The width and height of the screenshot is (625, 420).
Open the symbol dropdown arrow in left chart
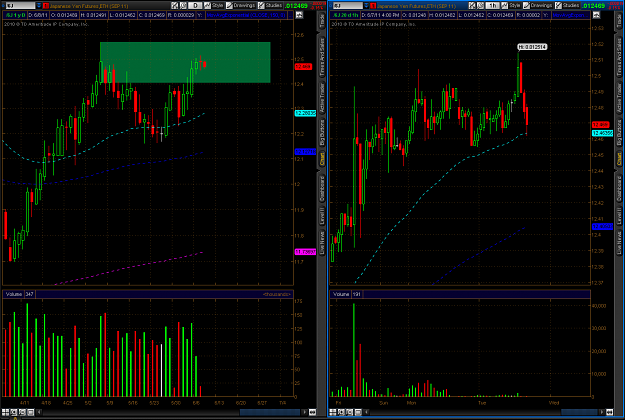(x=39, y=6)
